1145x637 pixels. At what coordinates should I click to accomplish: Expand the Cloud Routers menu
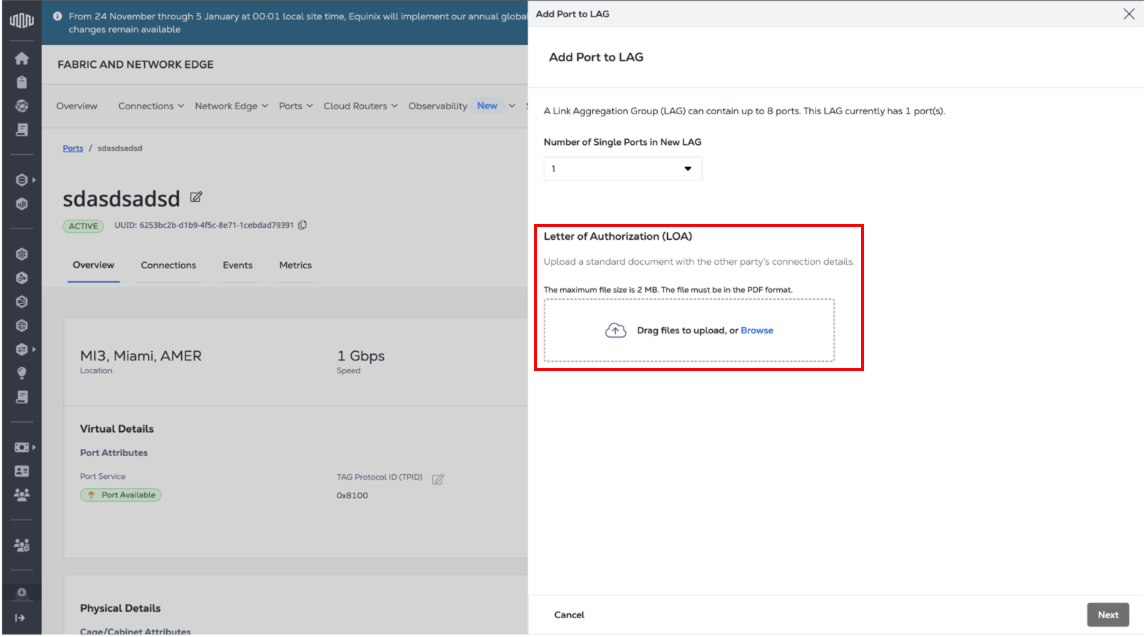tap(360, 106)
